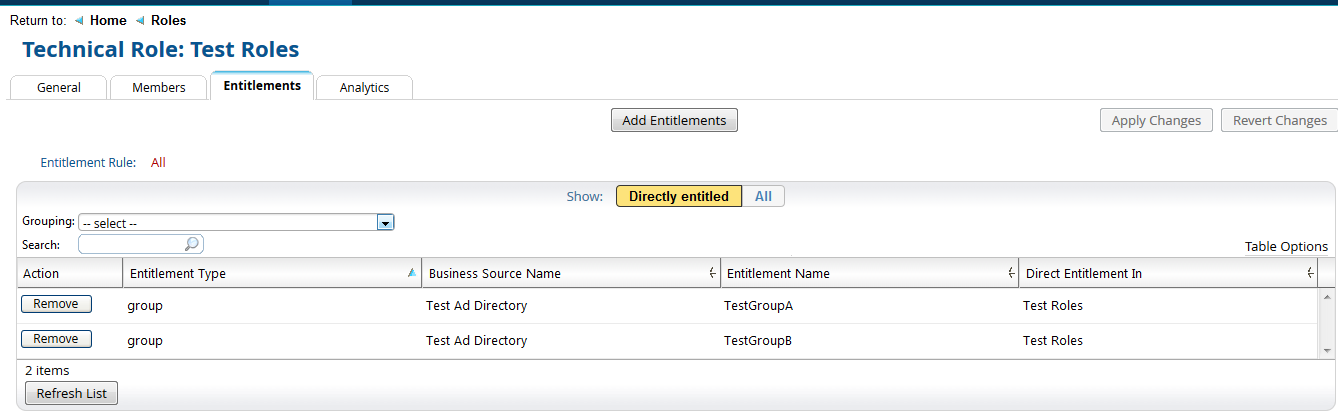
Task: Sort by Entitlement Type column arrow
Action: 412,273
